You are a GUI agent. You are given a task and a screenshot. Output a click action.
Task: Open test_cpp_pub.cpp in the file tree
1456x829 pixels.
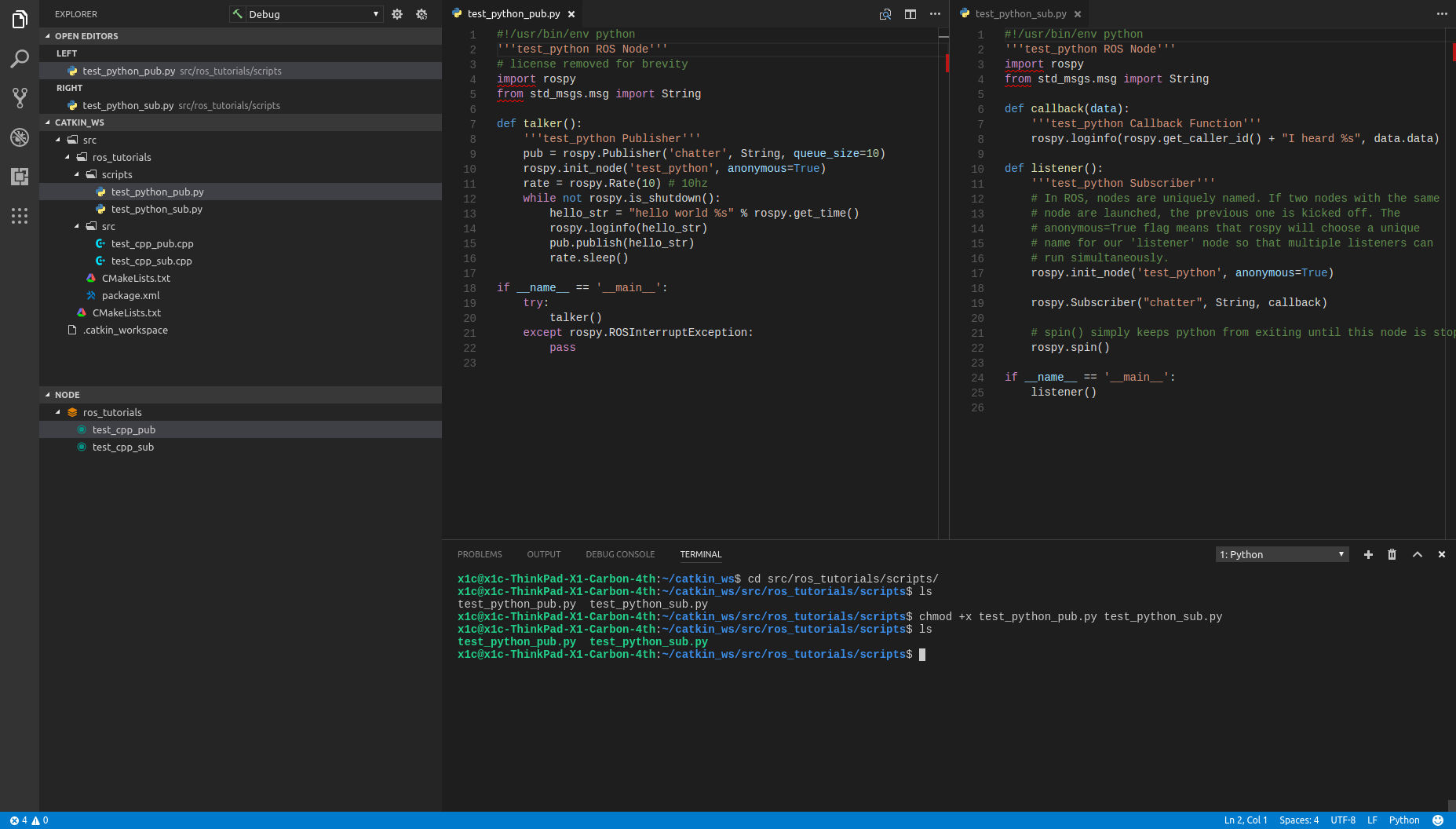[x=151, y=243]
